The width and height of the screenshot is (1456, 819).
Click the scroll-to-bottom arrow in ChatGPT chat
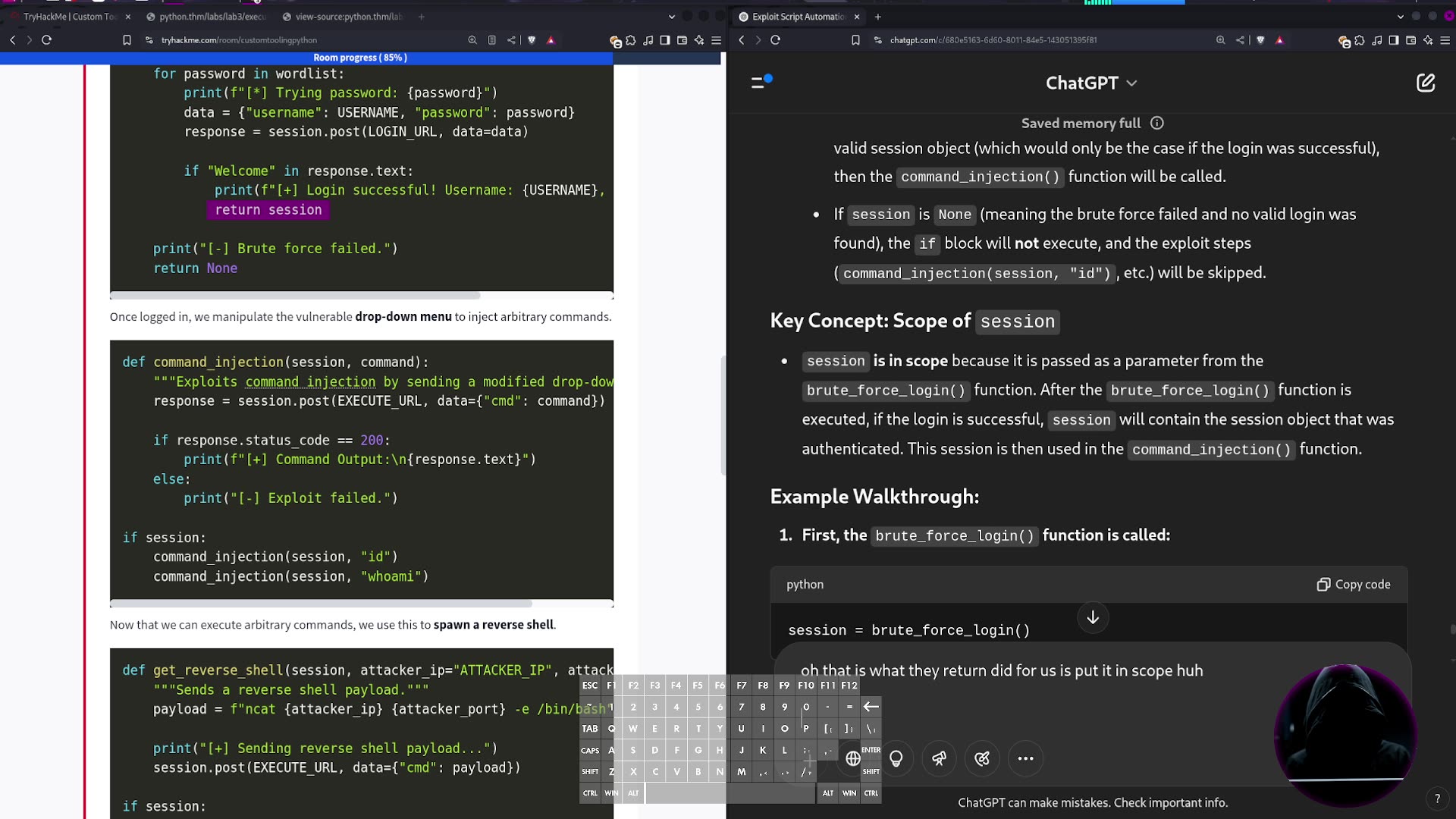pos(1092,617)
